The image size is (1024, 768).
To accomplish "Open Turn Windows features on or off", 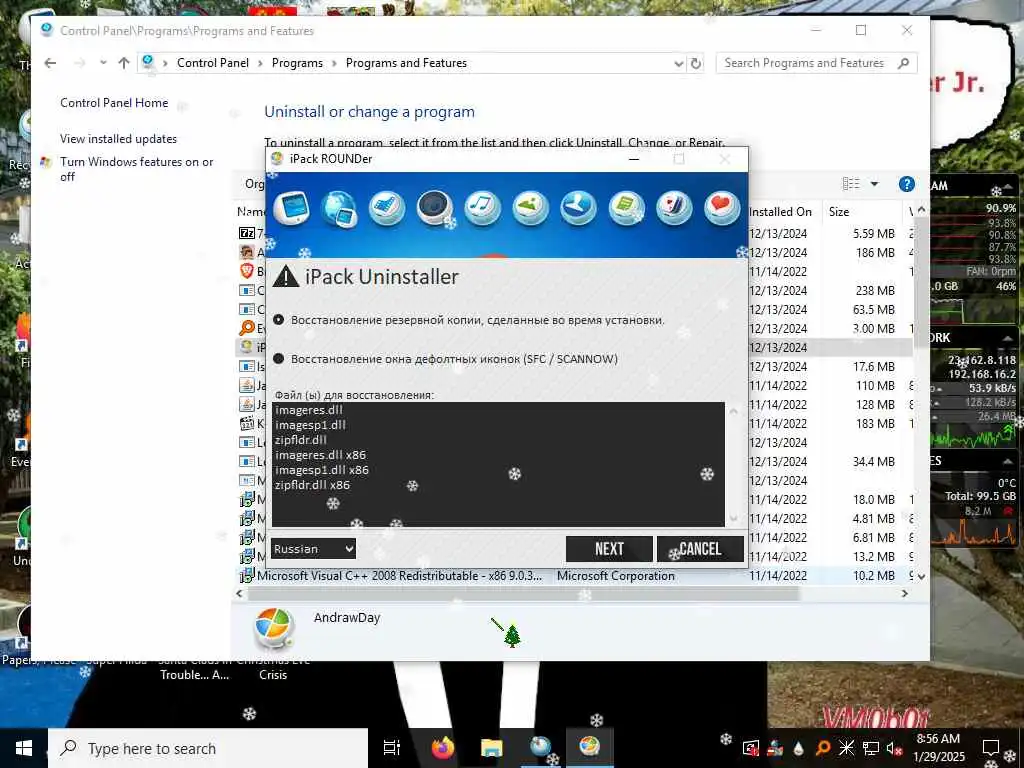I will pos(136,169).
